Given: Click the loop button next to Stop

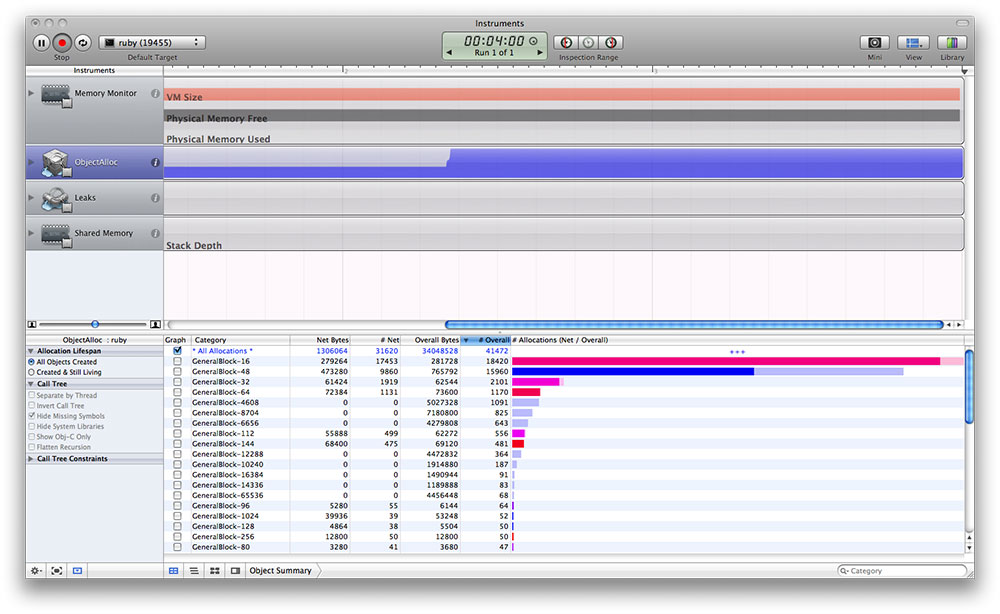Looking at the screenshot, I should tap(83, 43).
